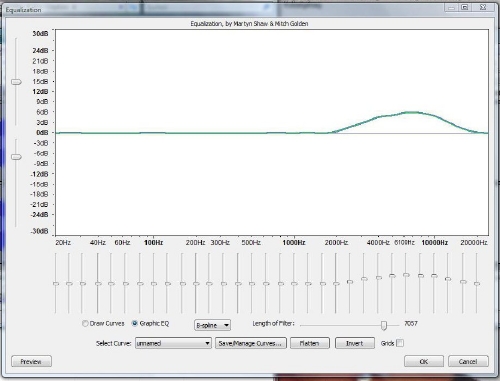This screenshot has width=500, height=381.
Task: Open the Select Curve combo box
Action: point(173,343)
